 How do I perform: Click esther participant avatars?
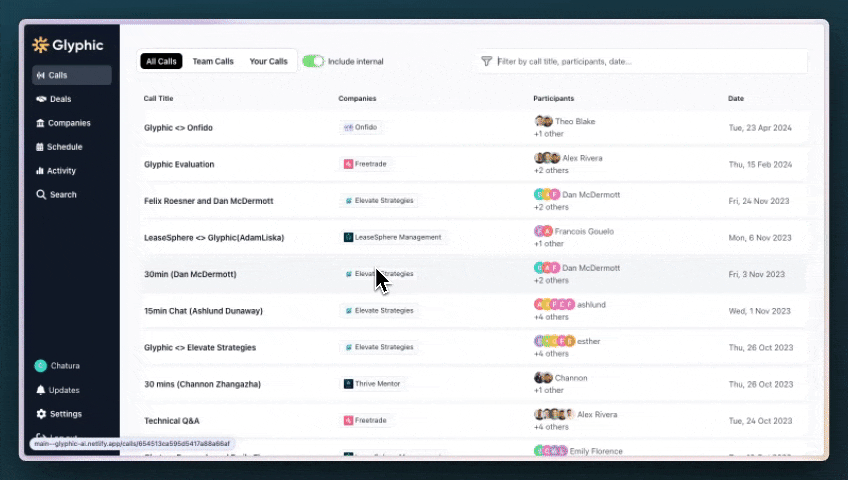point(554,341)
